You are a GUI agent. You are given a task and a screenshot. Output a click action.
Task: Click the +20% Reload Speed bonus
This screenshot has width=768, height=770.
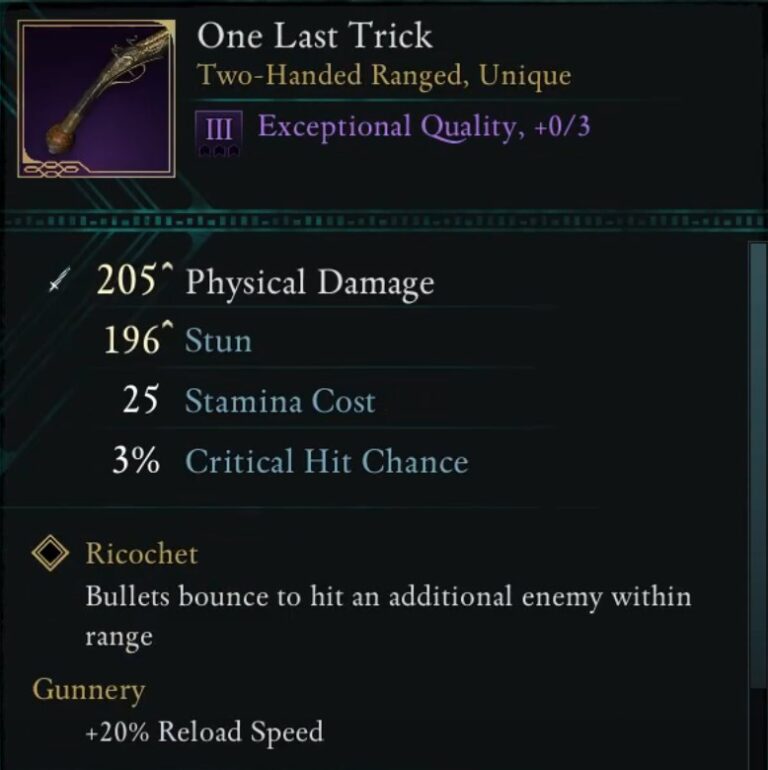[x=204, y=732]
